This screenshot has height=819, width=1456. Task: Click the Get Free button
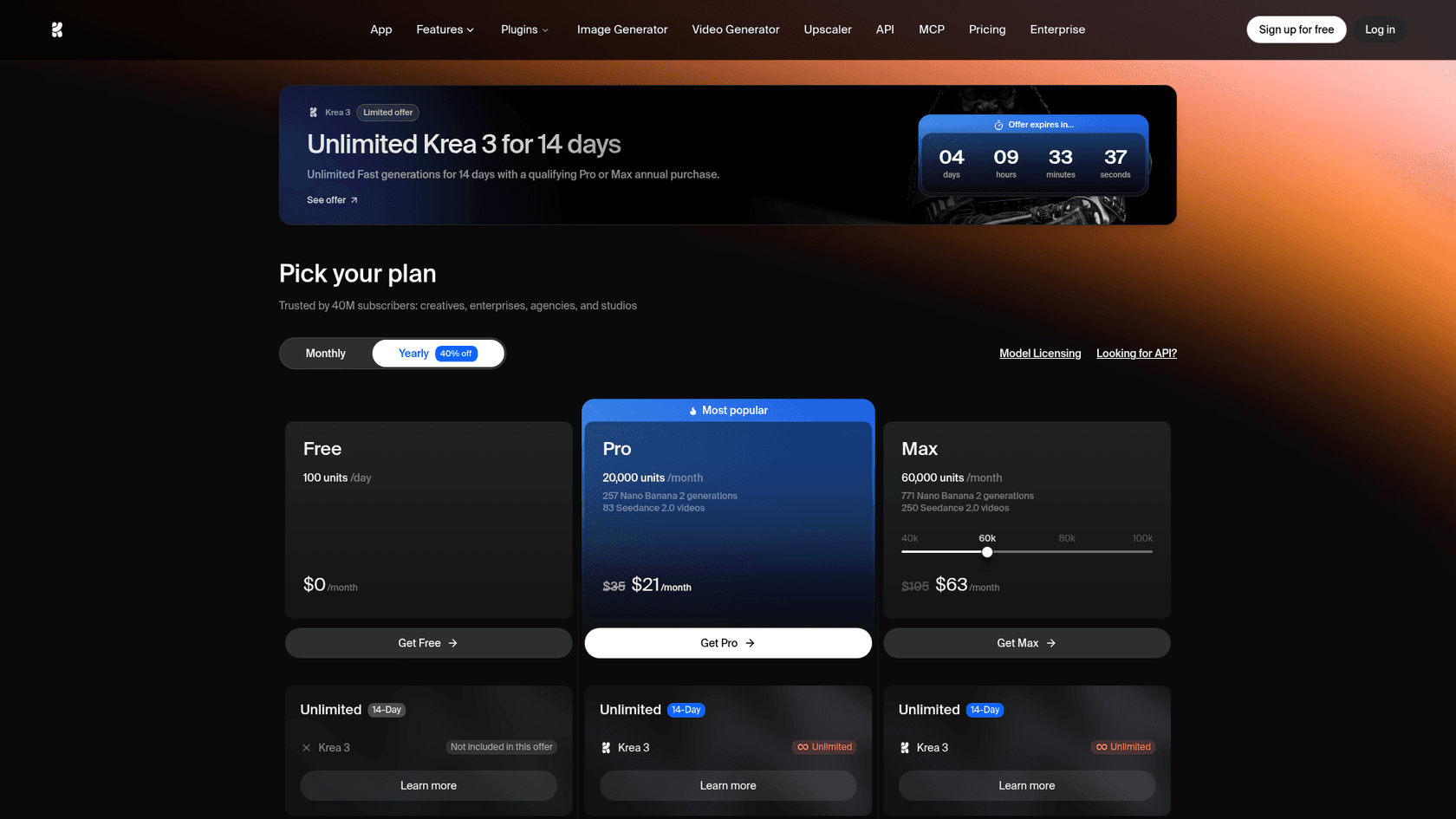[x=428, y=643]
